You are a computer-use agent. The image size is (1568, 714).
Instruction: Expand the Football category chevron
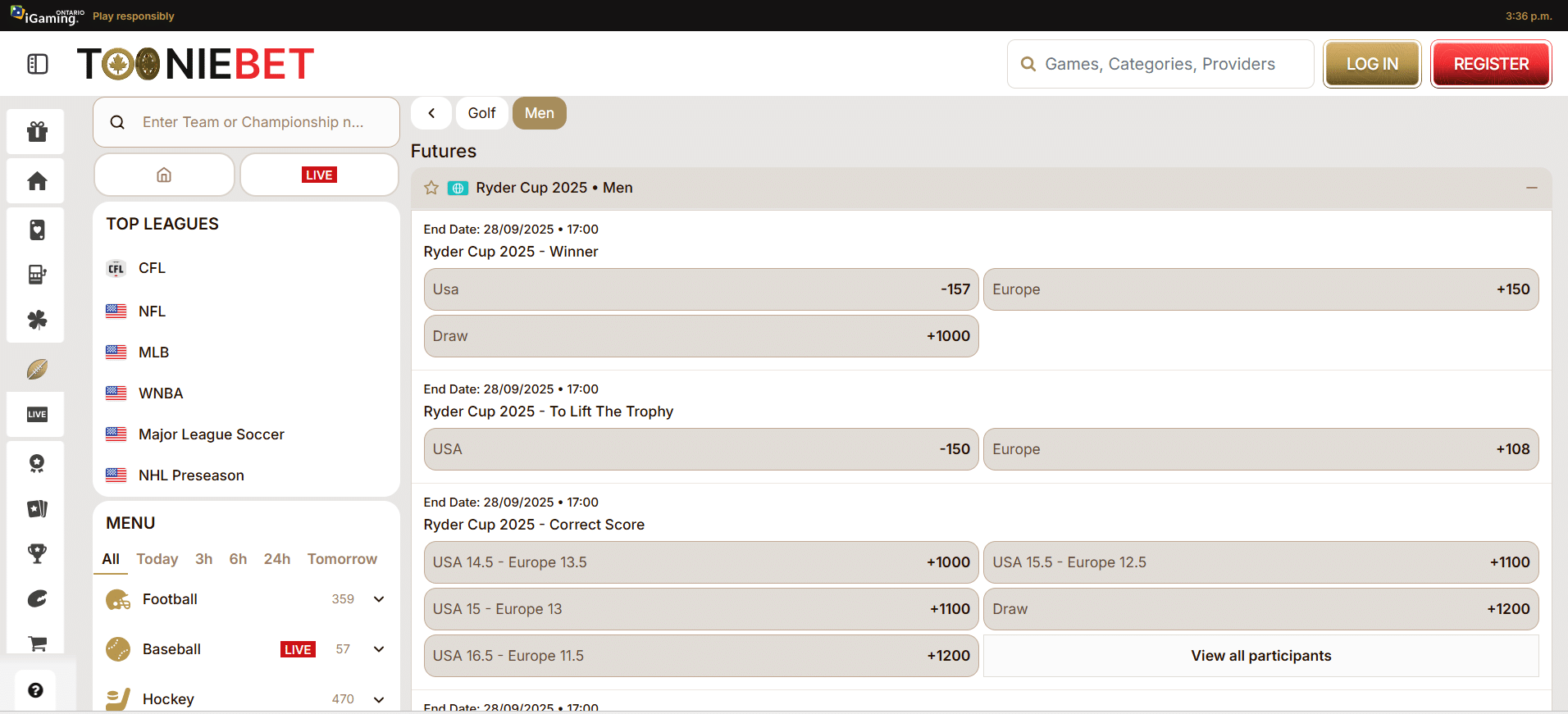click(x=379, y=599)
